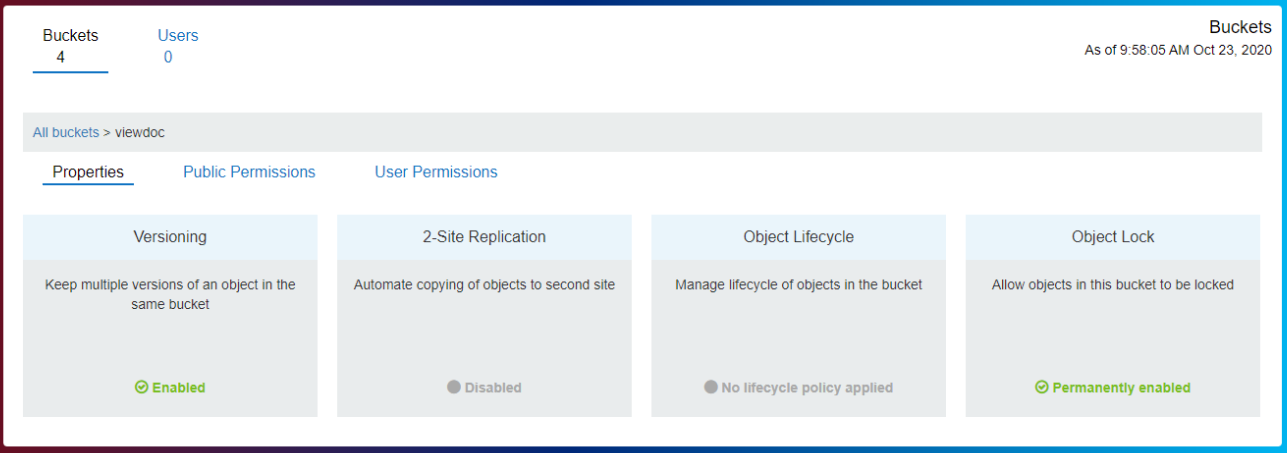The image size is (1287, 453).
Task: Switch to the Buckets tab
Action: 70,46
